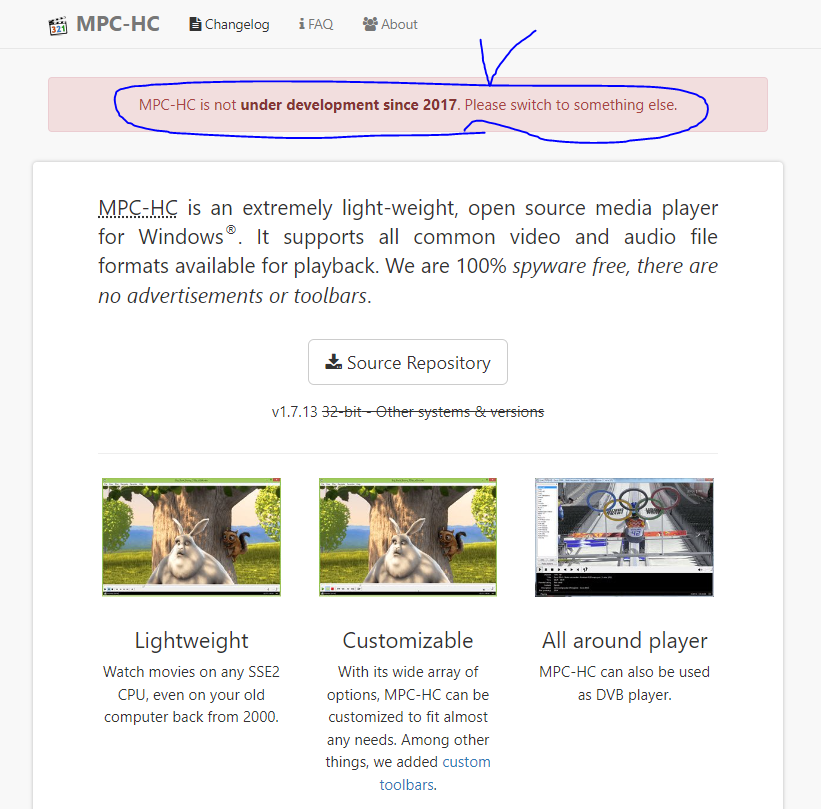Open the About page

pos(390,24)
